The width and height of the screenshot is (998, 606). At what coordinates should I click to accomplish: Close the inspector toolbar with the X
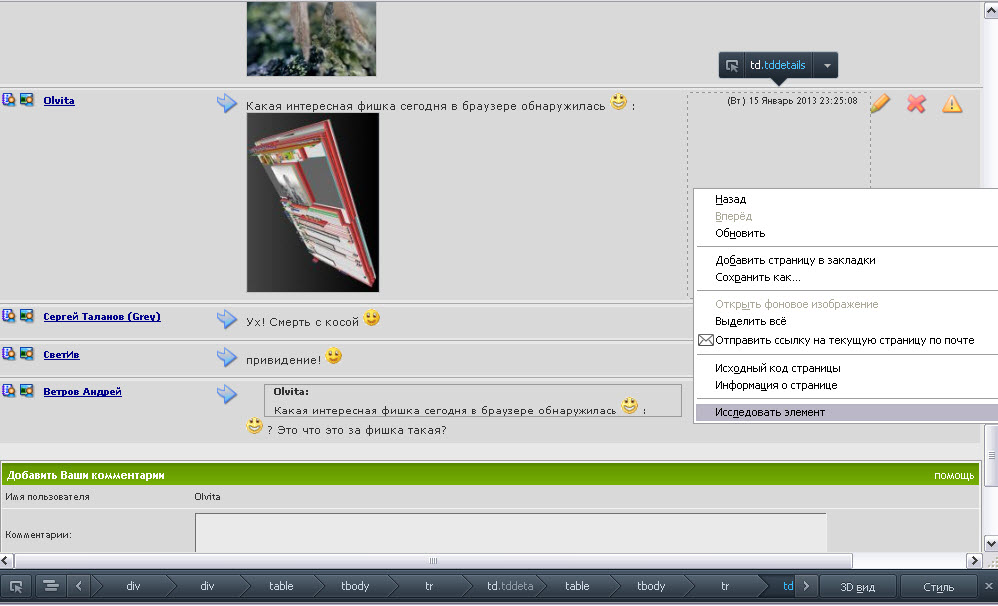989,586
